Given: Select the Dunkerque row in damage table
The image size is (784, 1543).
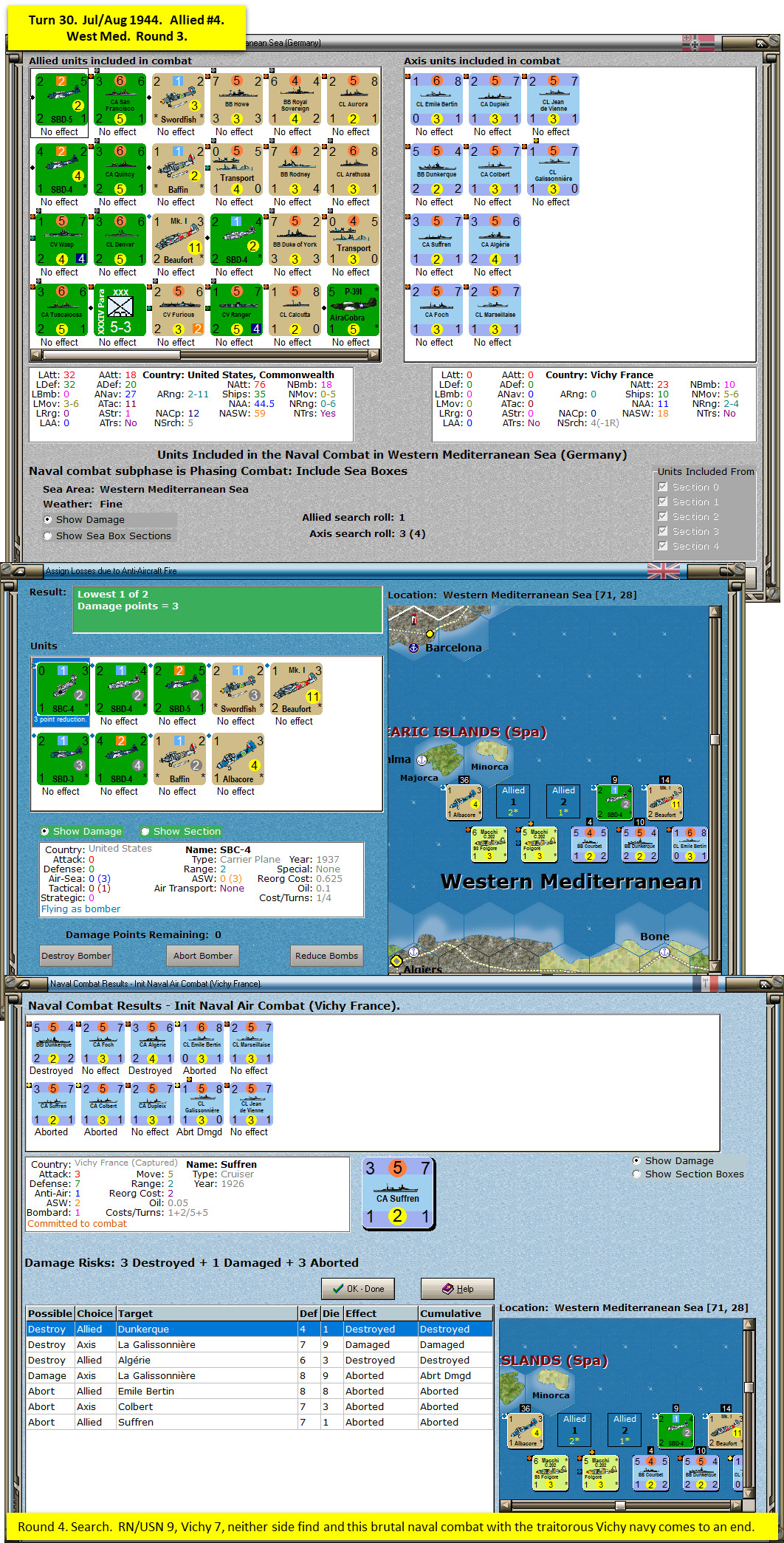Looking at the screenshot, I should click(x=259, y=1330).
